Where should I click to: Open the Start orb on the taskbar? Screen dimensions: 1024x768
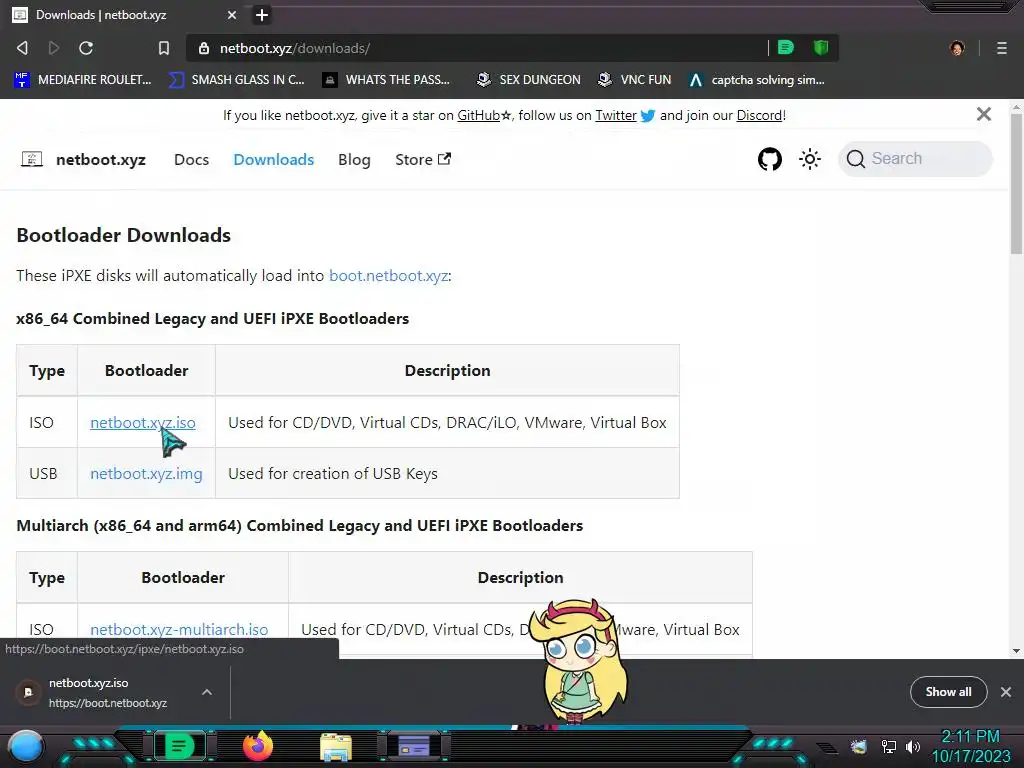[25, 747]
